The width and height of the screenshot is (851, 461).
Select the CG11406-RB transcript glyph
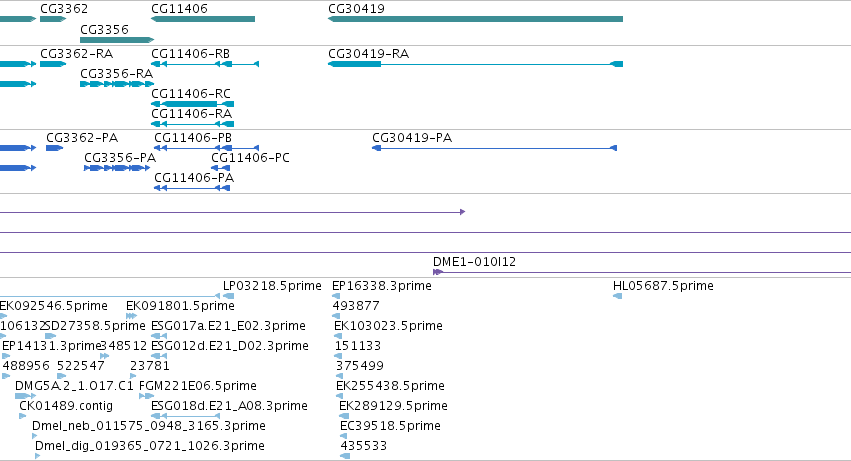205,64
